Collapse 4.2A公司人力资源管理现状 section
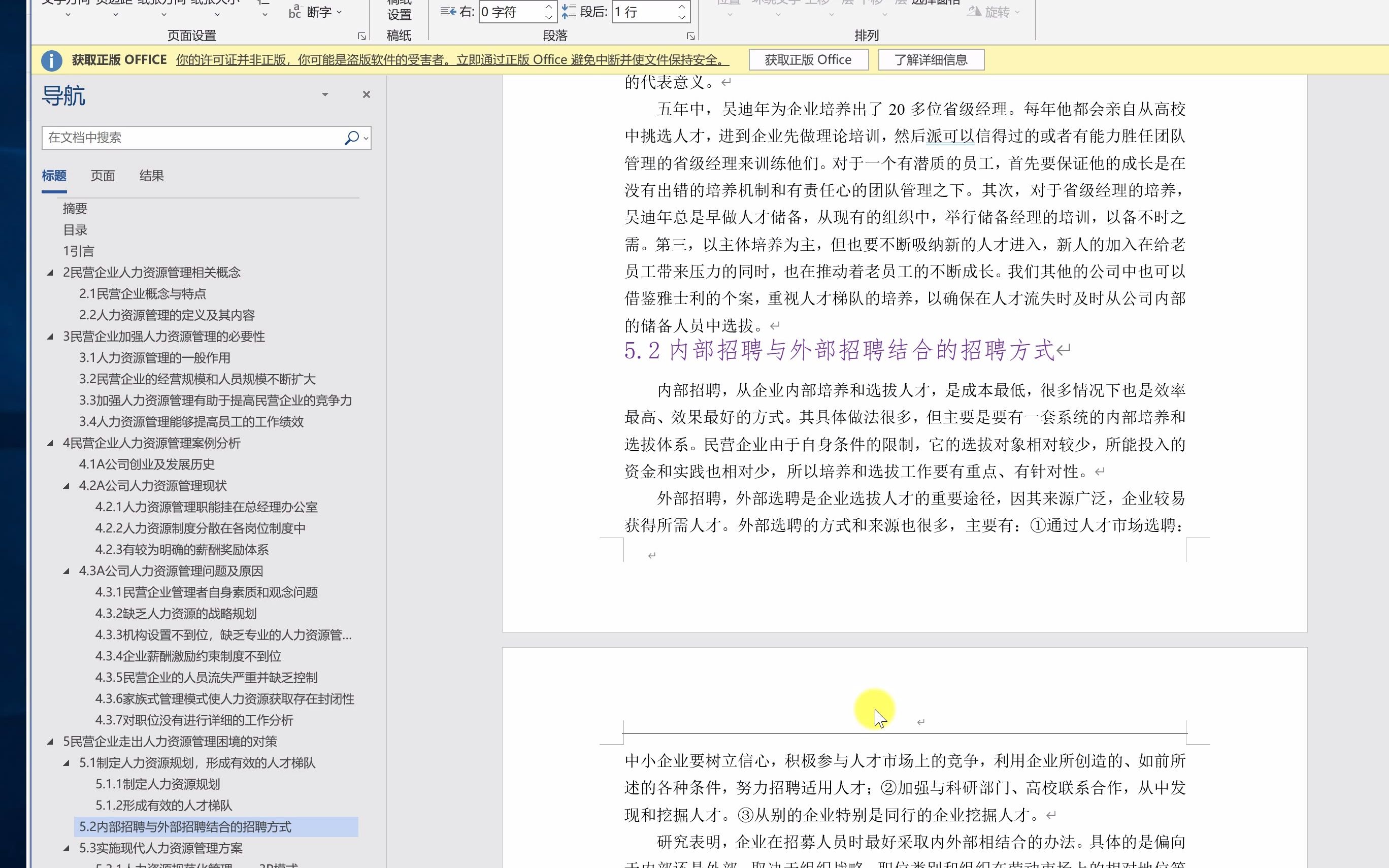The image size is (1389, 868). [x=66, y=486]
